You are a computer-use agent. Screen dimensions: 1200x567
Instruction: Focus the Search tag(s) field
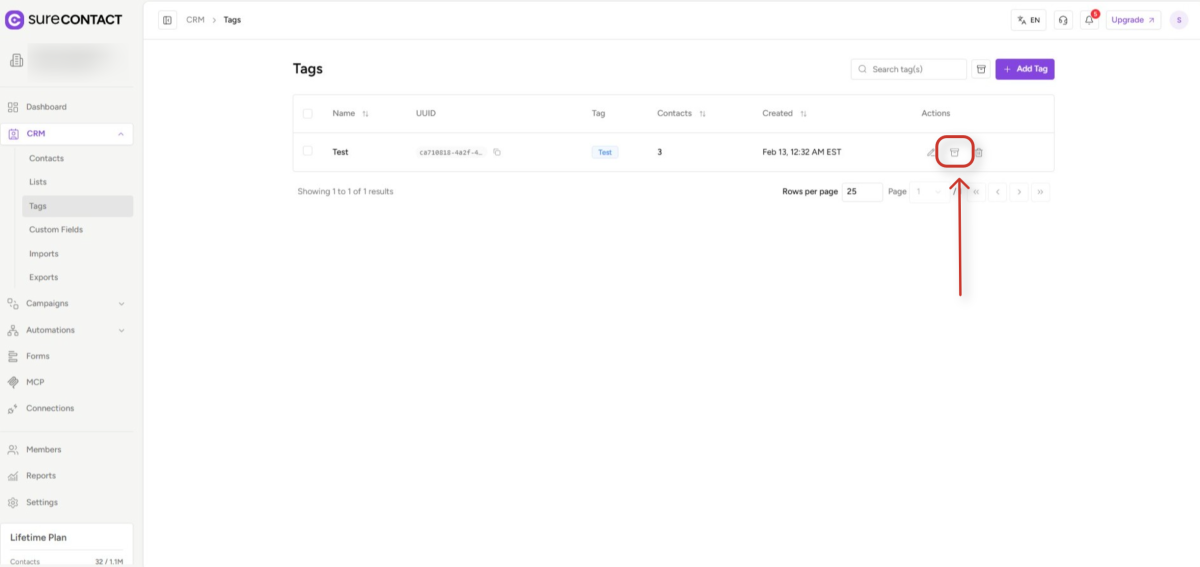(909, 69)
